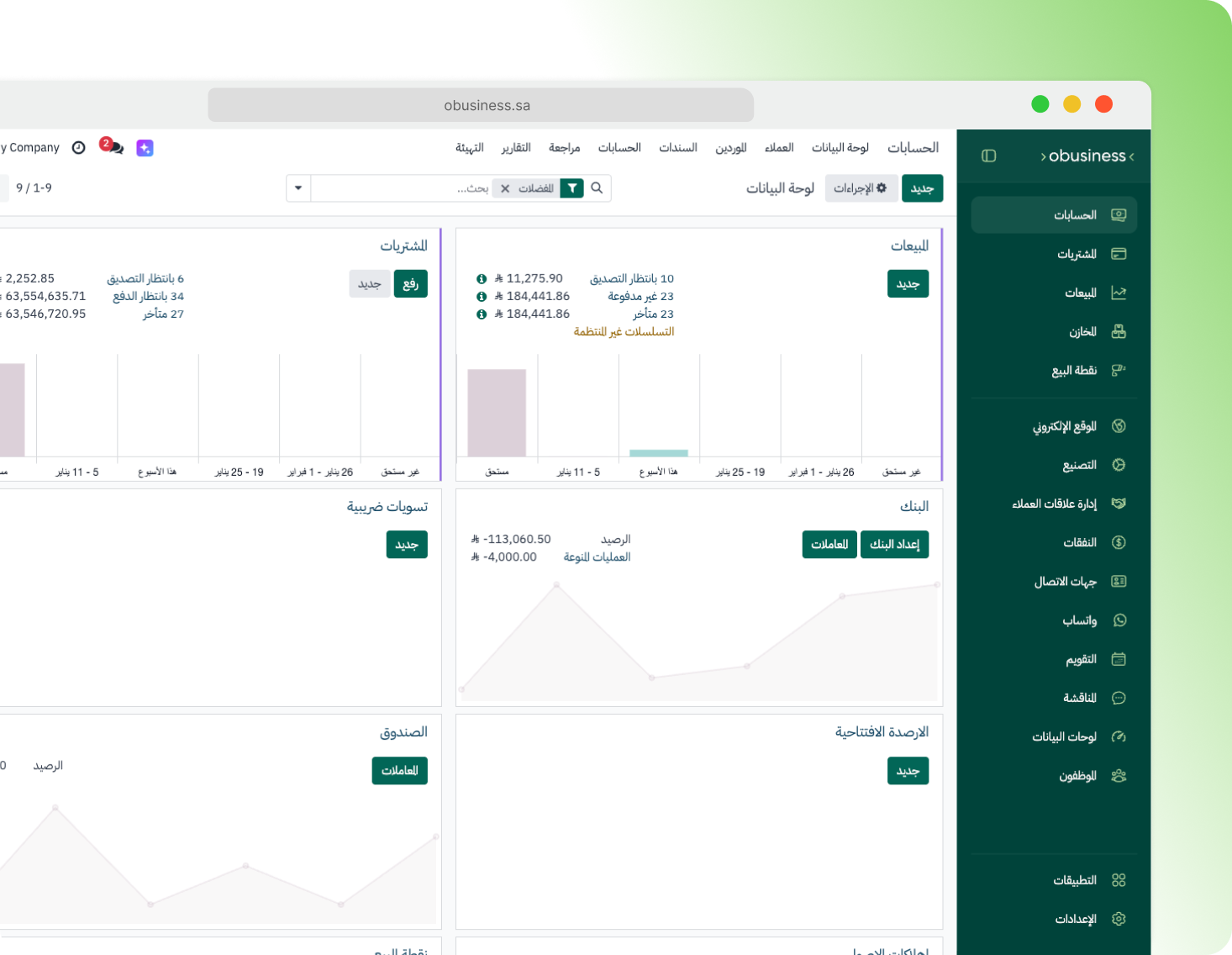Select the نقطة البيع (Point of Sale) icon
The height and width of the screenshot is (955, 1232).
pyautogui.click(x=1119, y=370)
